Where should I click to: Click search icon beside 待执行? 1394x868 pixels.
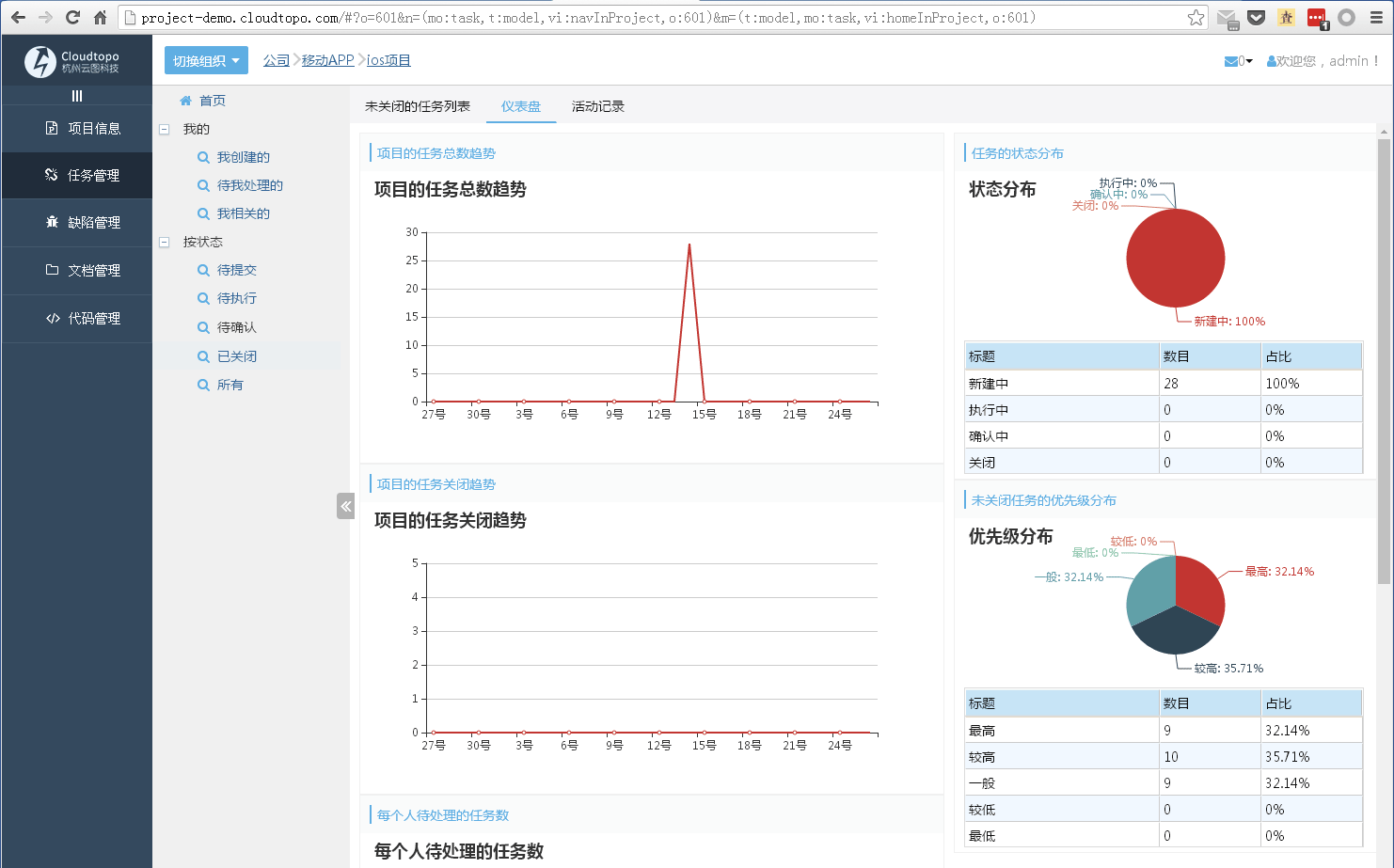coord(203,298)
